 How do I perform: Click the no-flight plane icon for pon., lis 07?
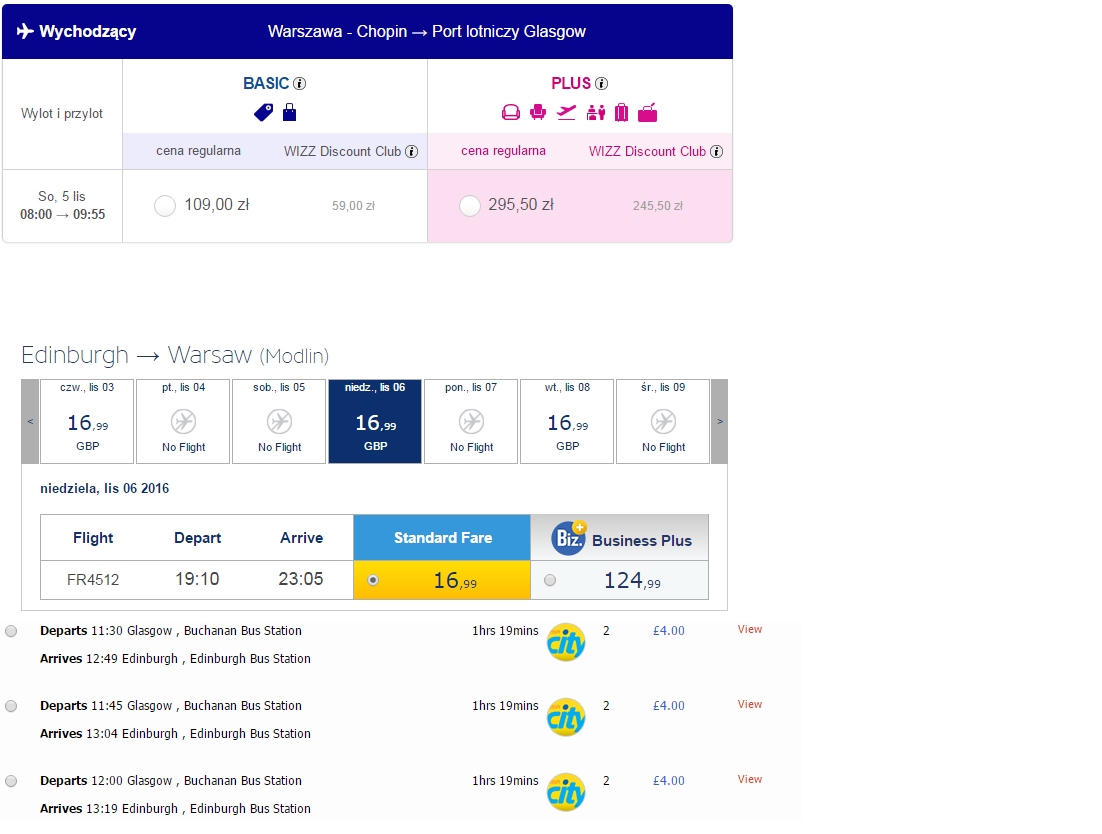coord(472,422)
